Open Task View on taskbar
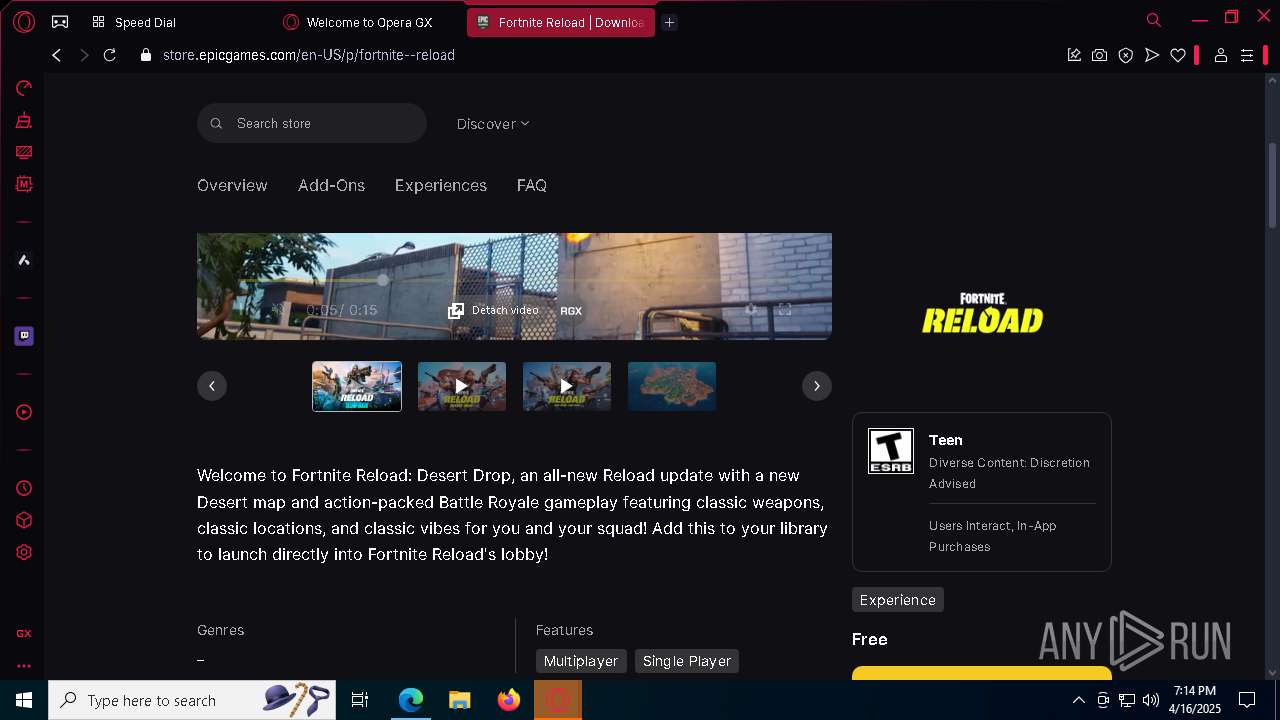1280x720 pixels. coord(360,700)
